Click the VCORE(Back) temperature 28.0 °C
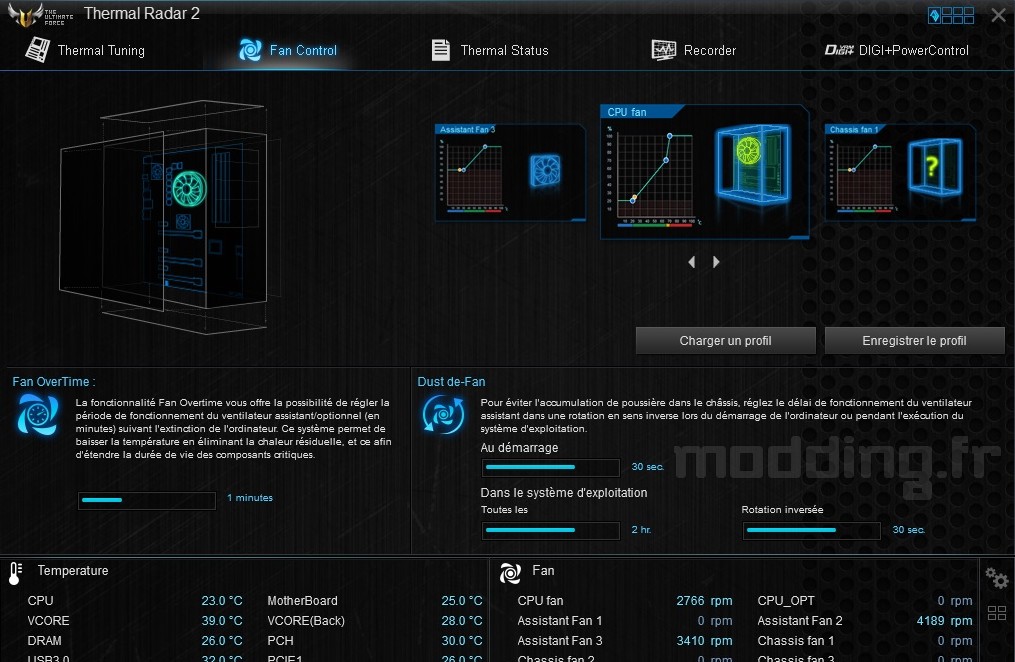Screen dimensions: 1015x662 (x=462, y=621)
